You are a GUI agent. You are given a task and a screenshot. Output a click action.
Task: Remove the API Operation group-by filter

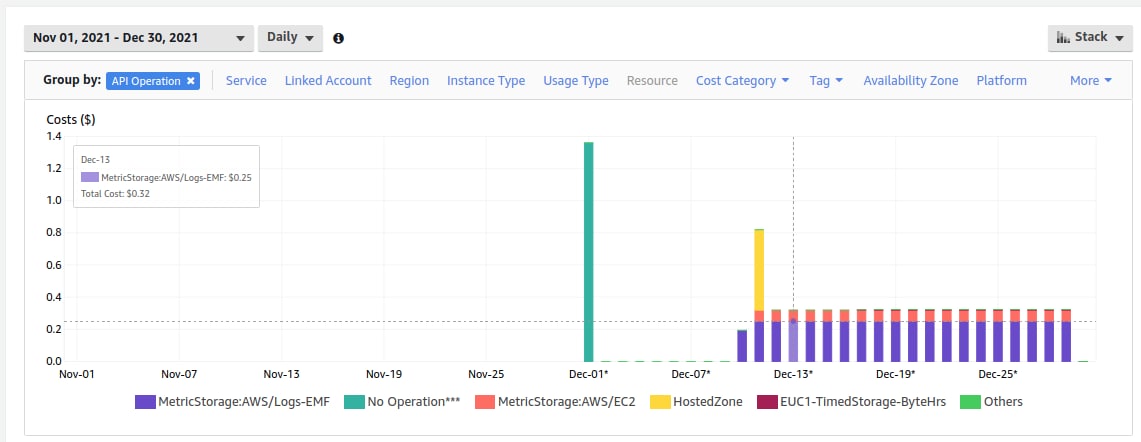pos(191,81)
